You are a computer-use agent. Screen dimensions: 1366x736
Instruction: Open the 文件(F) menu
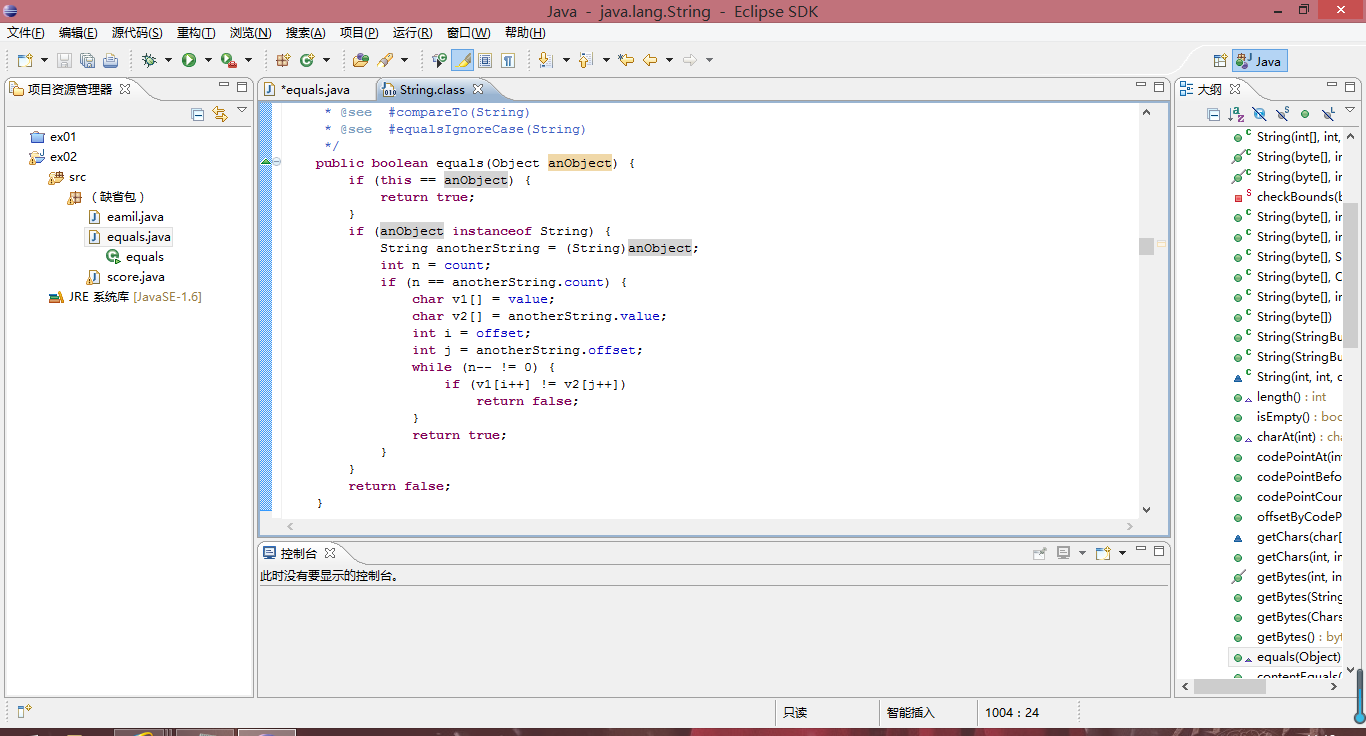26,33
